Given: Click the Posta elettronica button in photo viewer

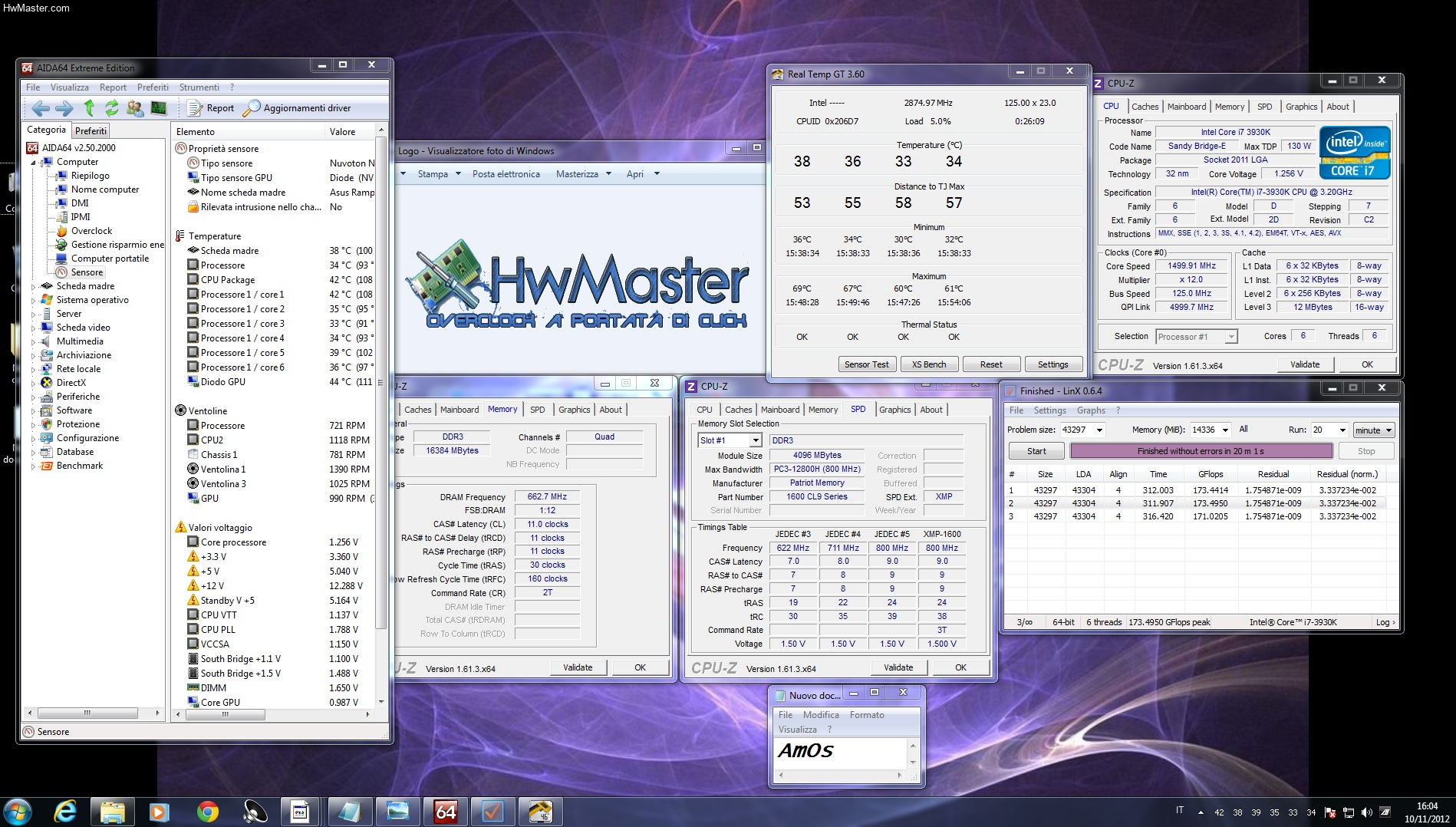Looking at the screenshot, I should coord(506,174).
